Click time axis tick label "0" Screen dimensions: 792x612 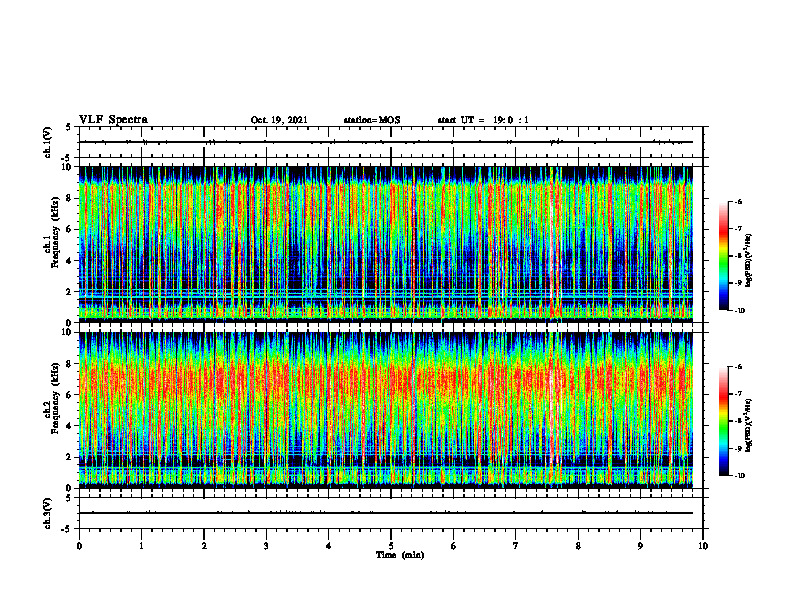[79, 546]
